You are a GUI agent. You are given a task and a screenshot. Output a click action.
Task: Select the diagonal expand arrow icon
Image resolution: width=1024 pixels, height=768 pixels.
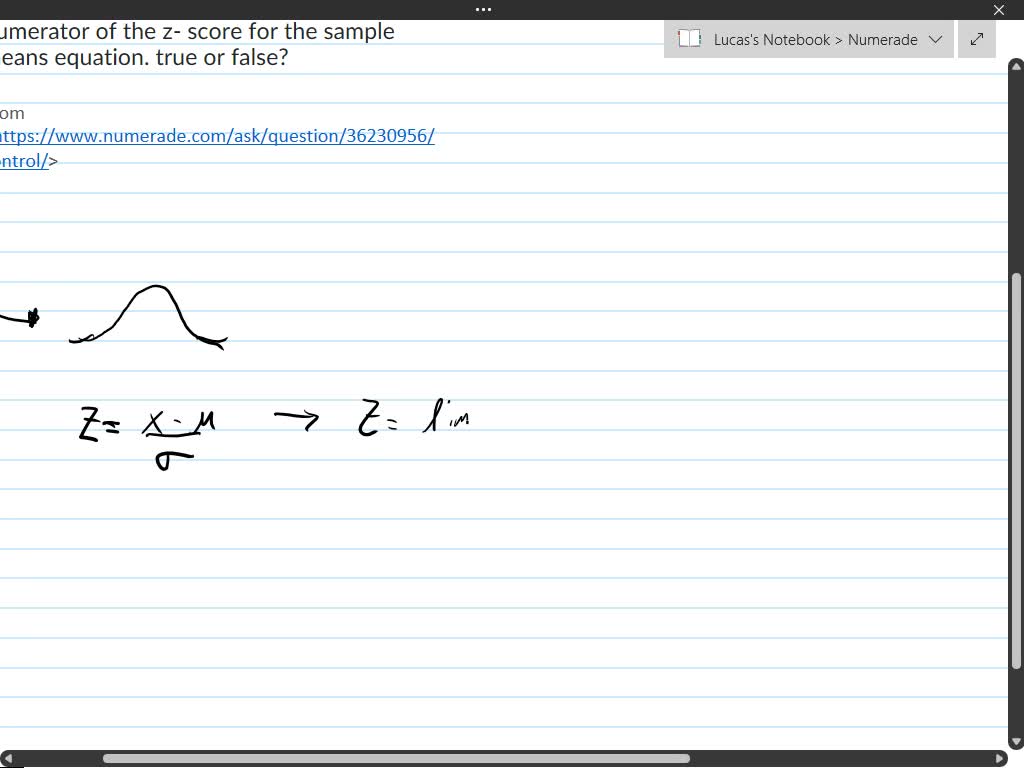(x=977, y=38)
